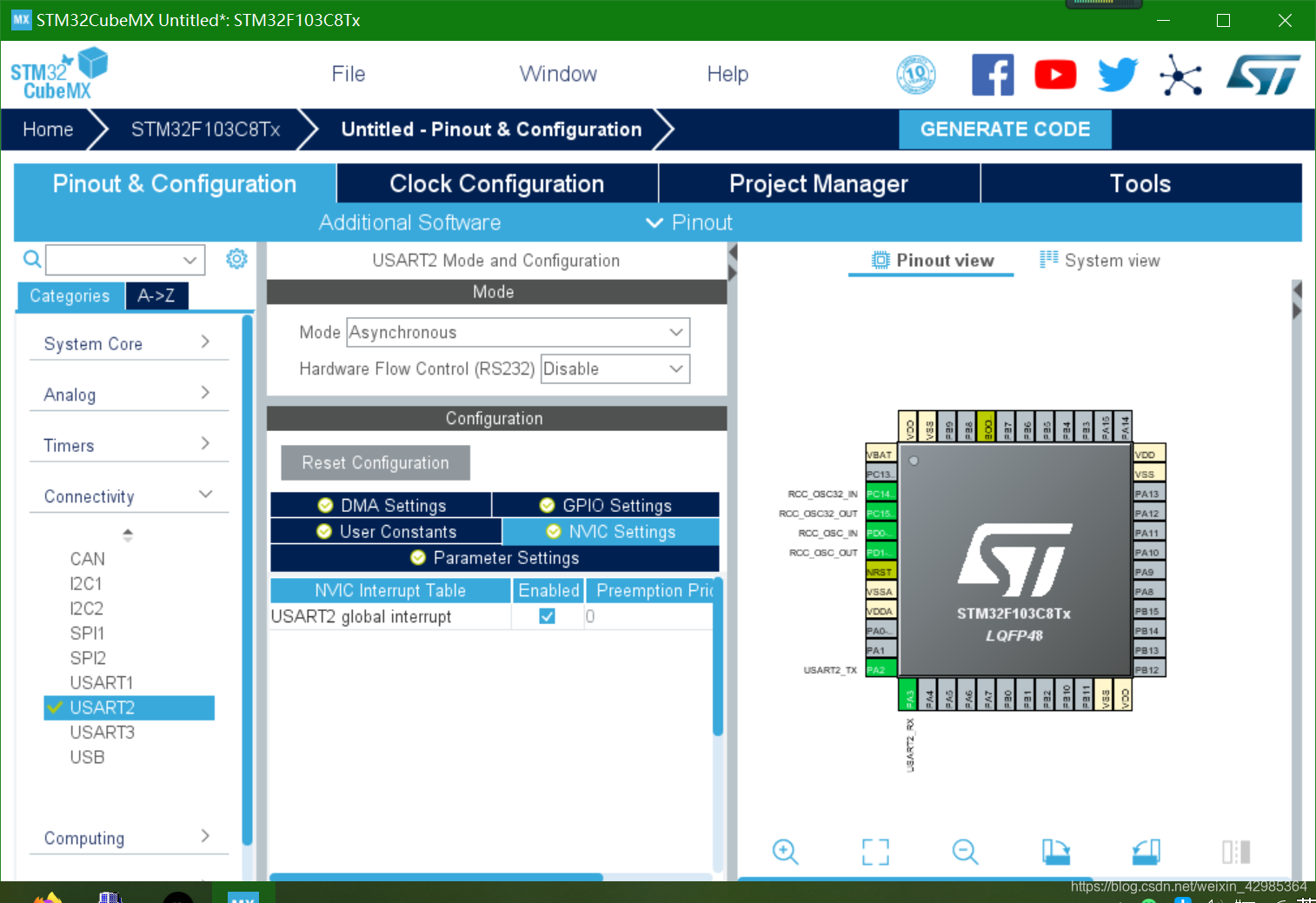
Task: Select the USB peripheral
Action: pos(87,757)
